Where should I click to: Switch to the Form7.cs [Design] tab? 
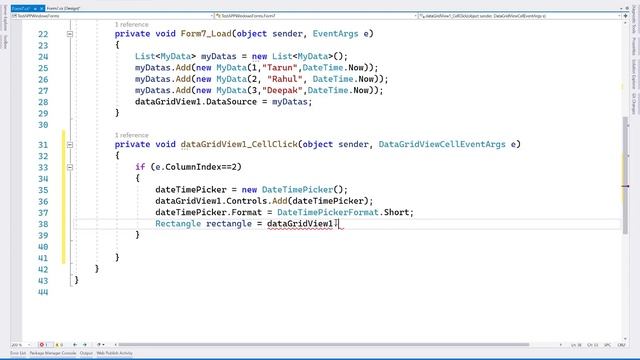pos(63,8)
